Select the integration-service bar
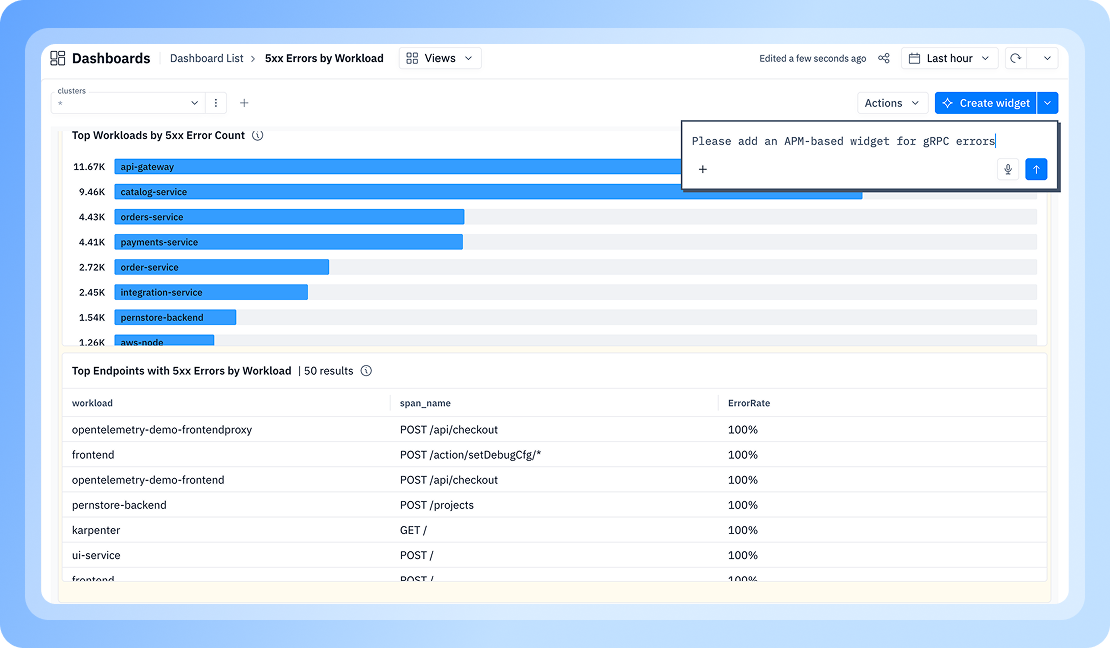This screenshot has width=1110, height=648. pos(211,292)
